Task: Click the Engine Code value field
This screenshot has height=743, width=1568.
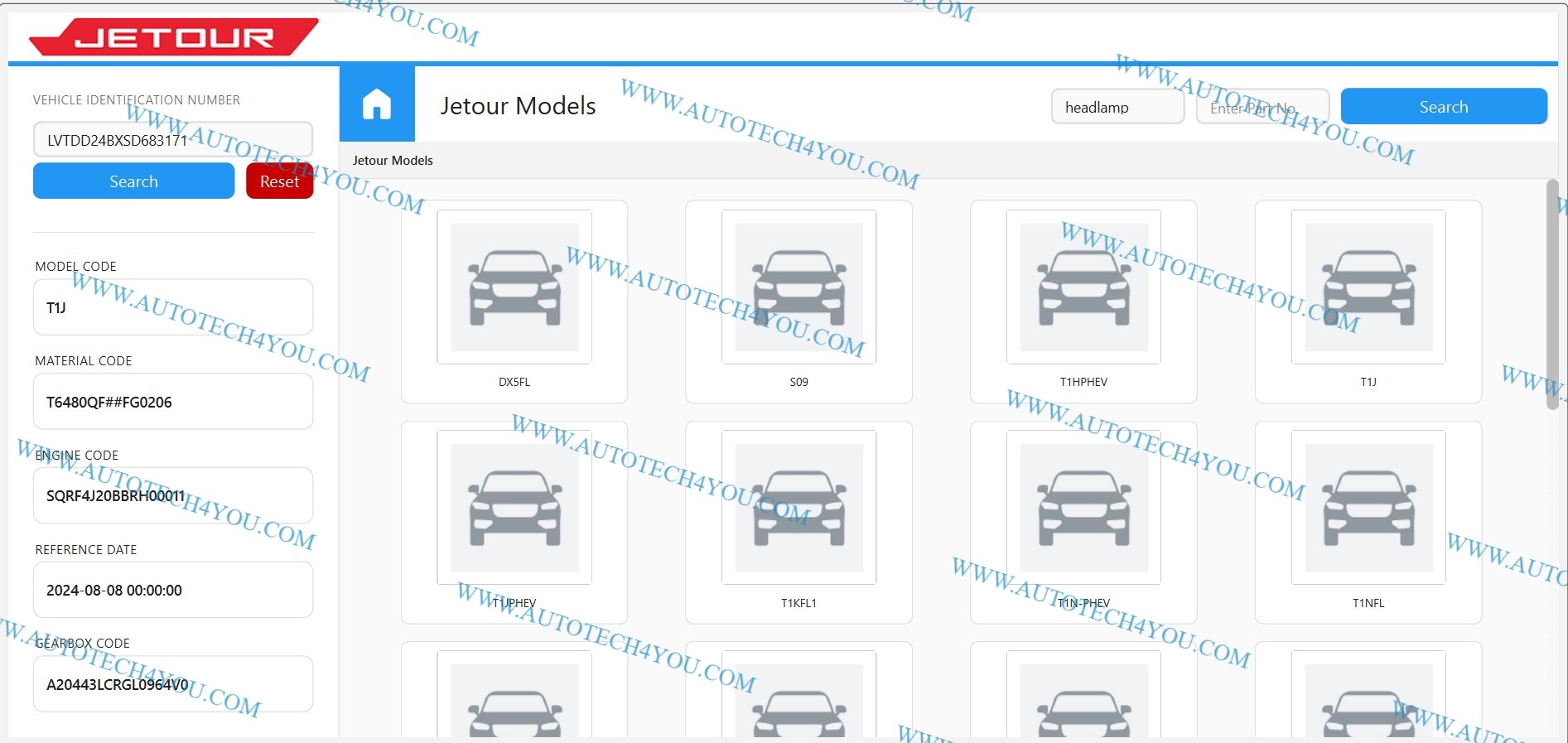Action: [x=172, y=496]
